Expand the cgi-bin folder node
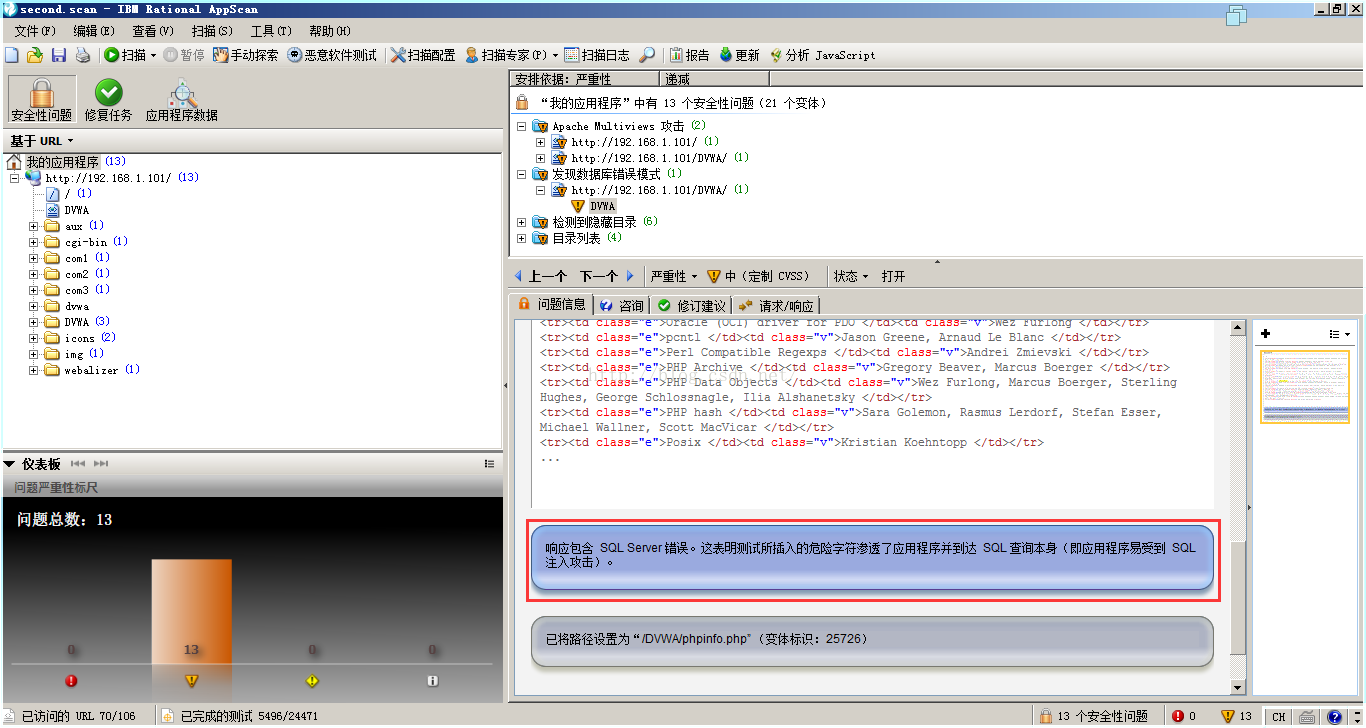 pos(34,242)
